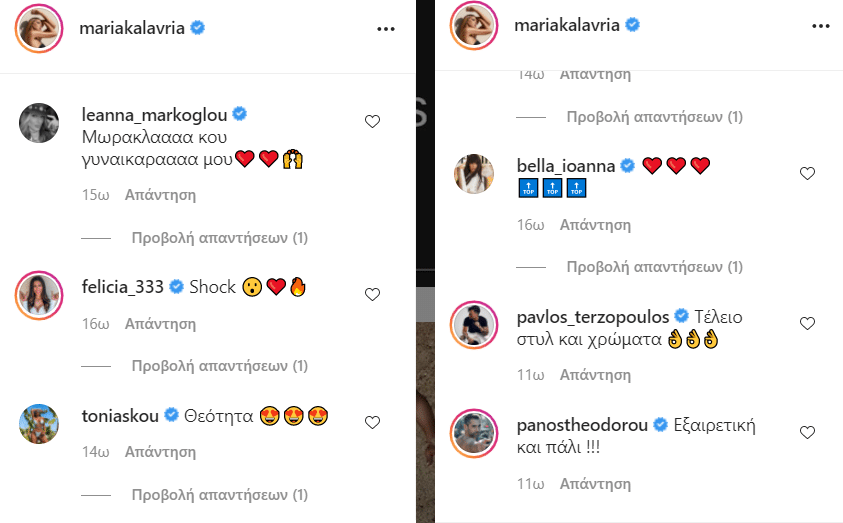Screen dimensions: 843x523
Task: Open the mariakalavria username in the left header
Action: pyautogui.click(x=132, y=28)
